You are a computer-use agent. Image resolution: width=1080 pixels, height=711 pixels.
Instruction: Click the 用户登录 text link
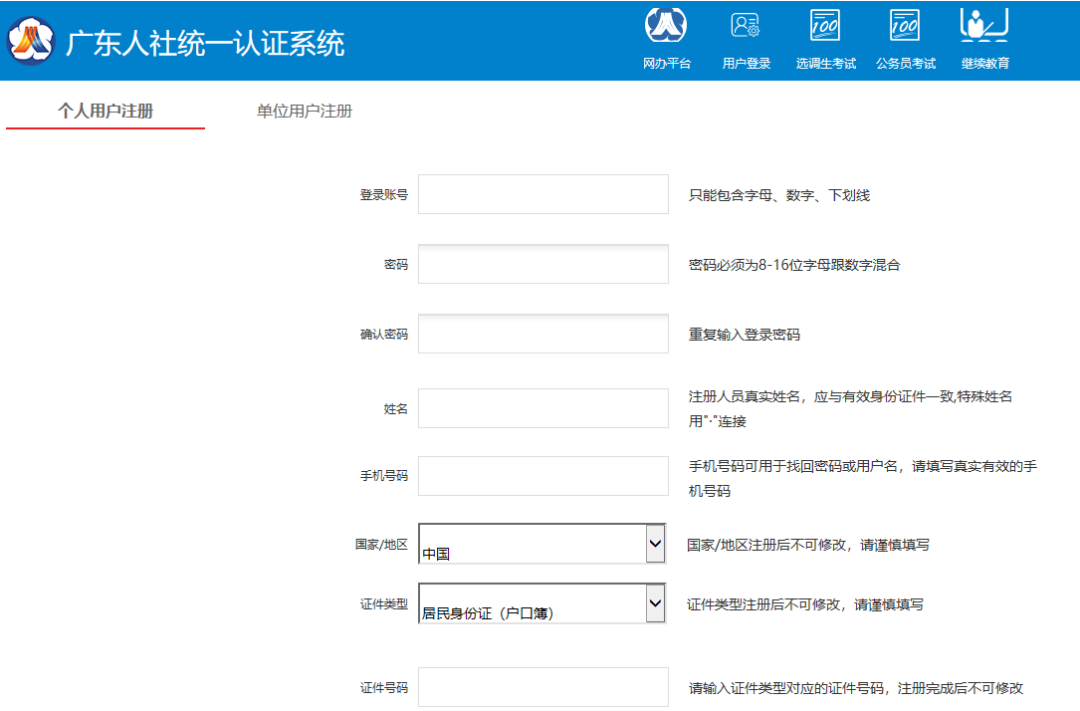tap(746, 63)
